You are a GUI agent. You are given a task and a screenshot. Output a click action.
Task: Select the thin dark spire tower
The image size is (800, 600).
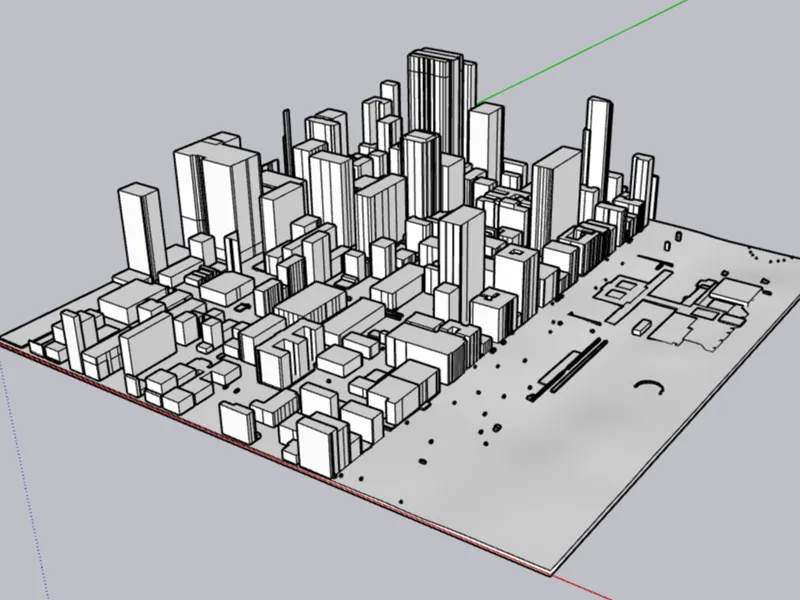click(287, 141)
